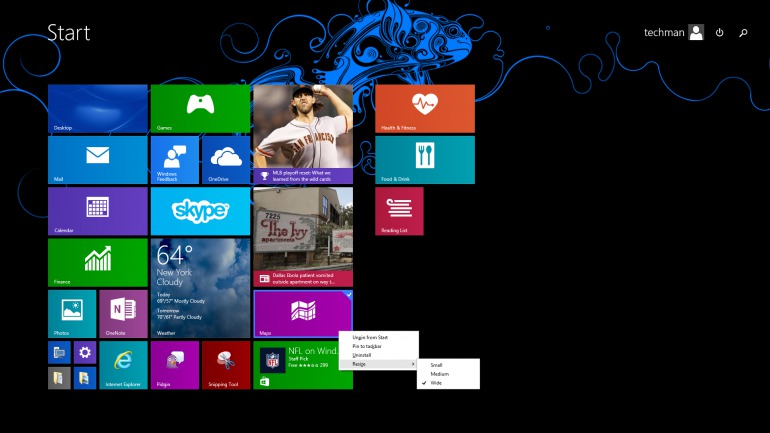The width and height of the screenshot is (770, 433).
Task: Open the Desktop tile
Action: pyautogui.click(x=98, y=108)
